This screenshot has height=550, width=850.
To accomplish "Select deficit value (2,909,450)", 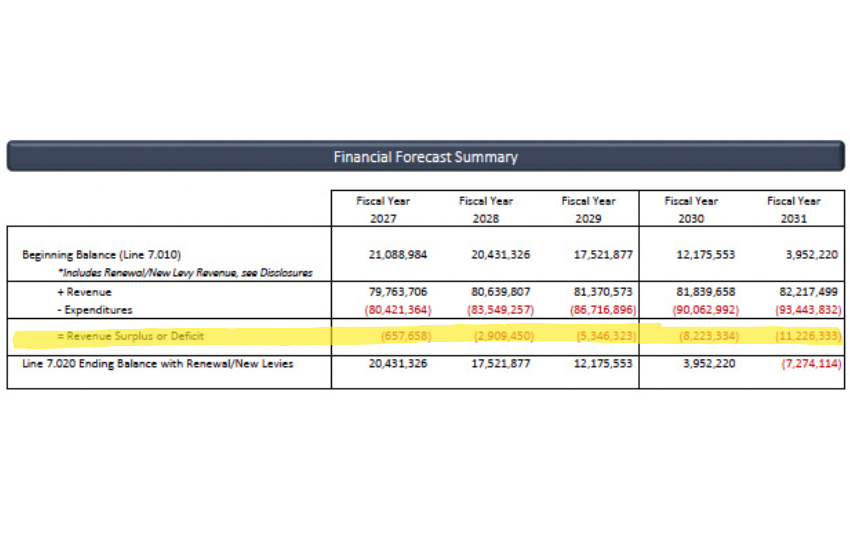I will 504,336.
